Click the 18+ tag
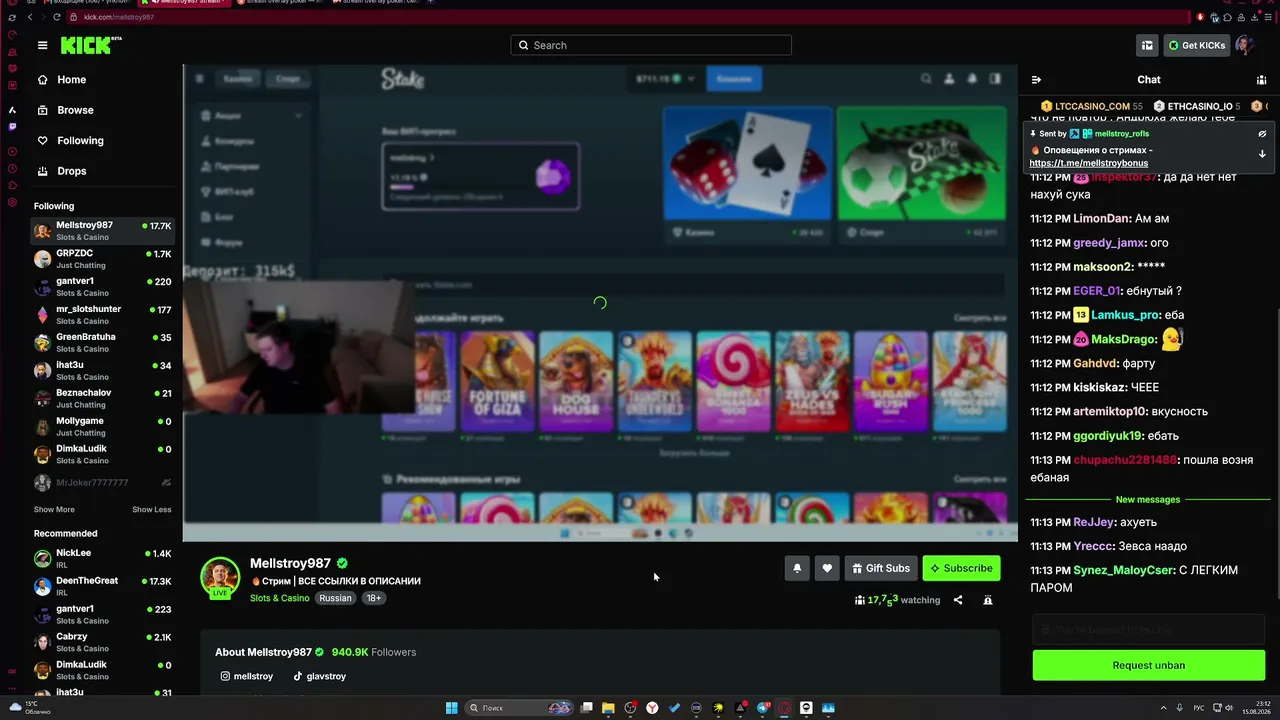Viewport: 1280px width, 720px height. tap(373, 598)
